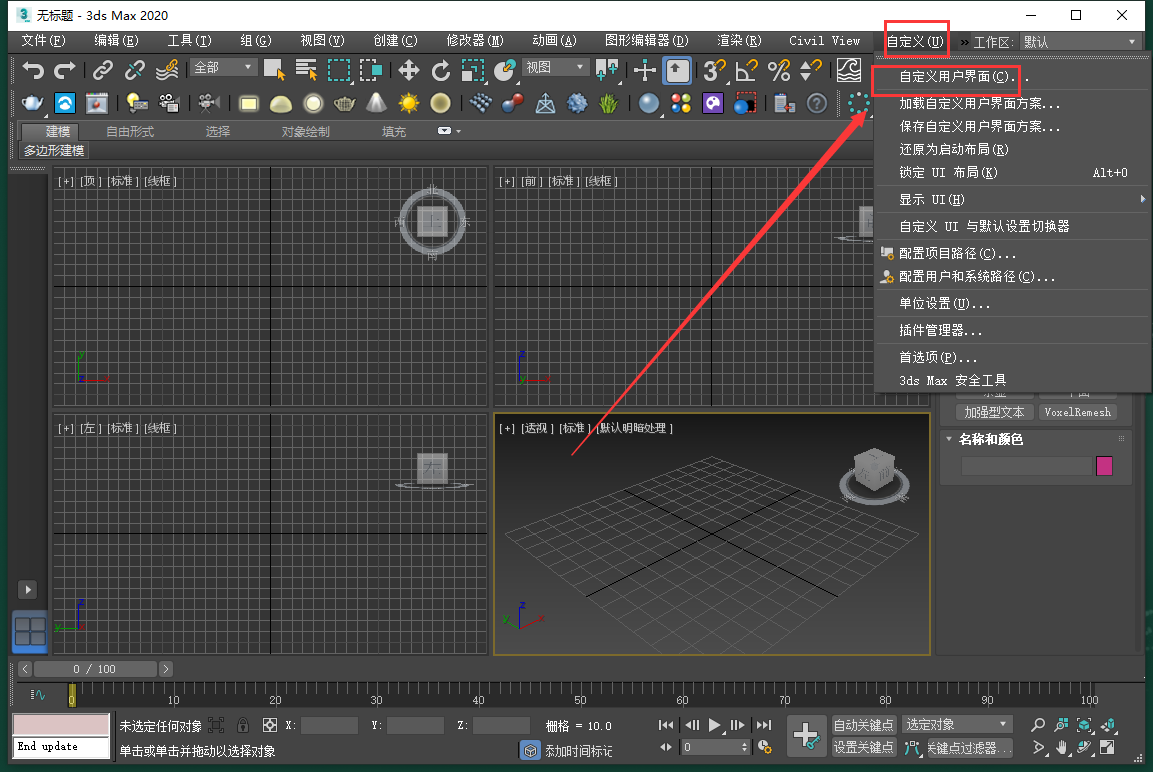
Task: Open the 选定对象 dropdown
Action: coord(957,725)
